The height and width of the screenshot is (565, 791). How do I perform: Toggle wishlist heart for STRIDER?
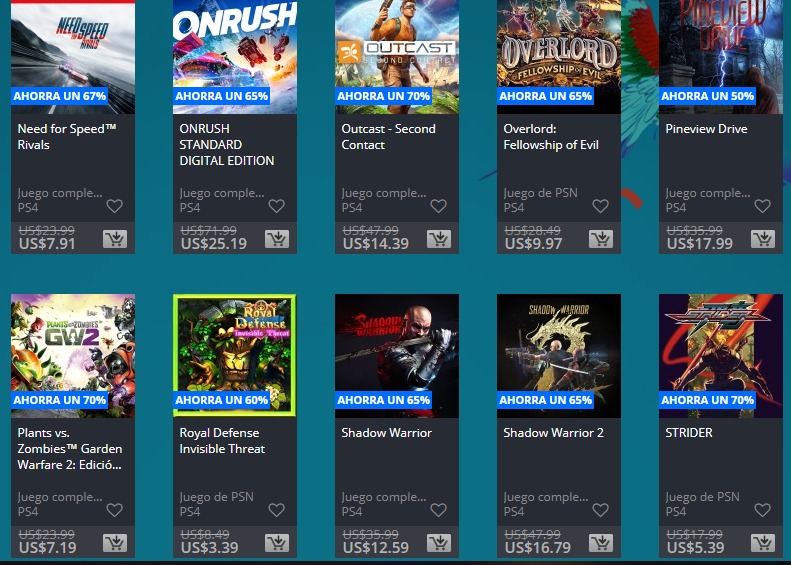click(762, 510)
